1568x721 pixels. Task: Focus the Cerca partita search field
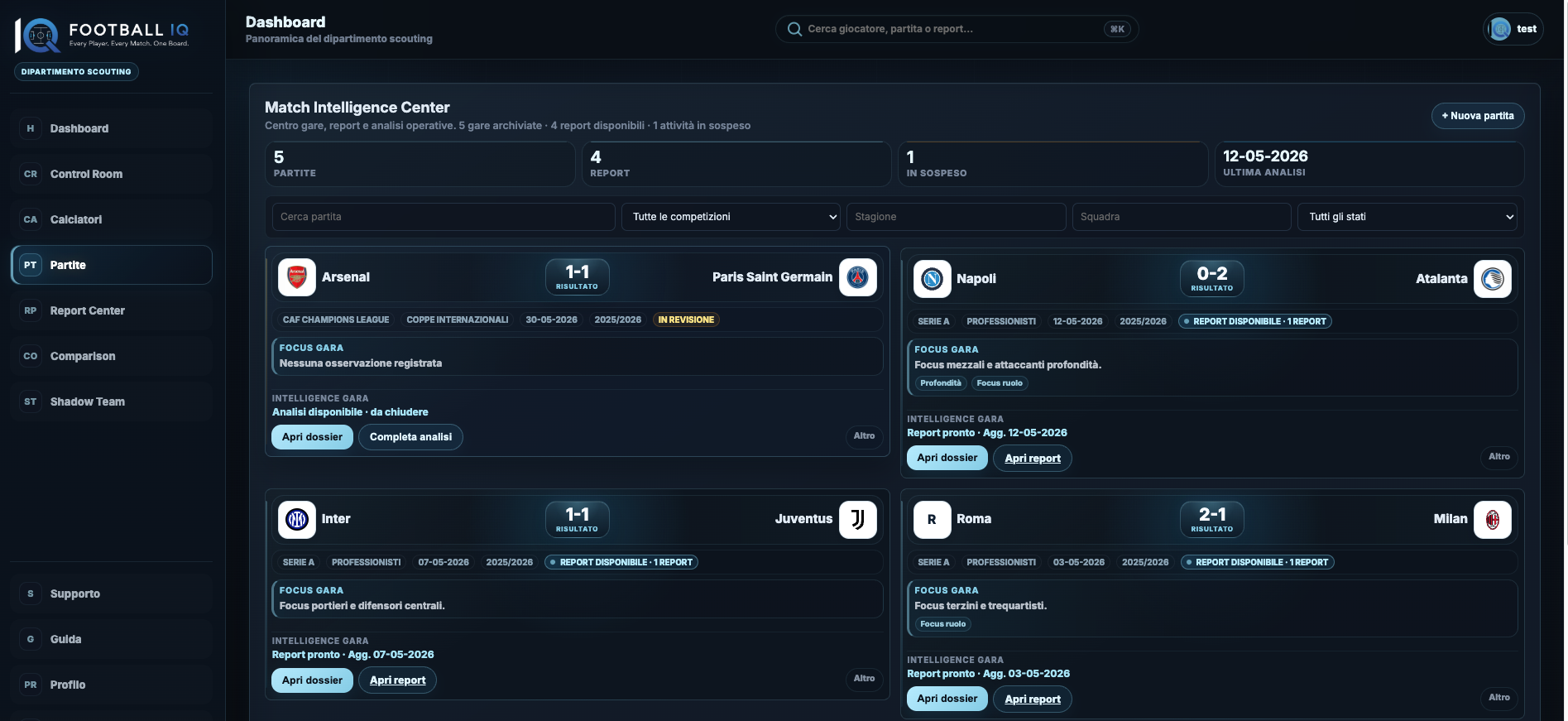(x=444, y=217)
